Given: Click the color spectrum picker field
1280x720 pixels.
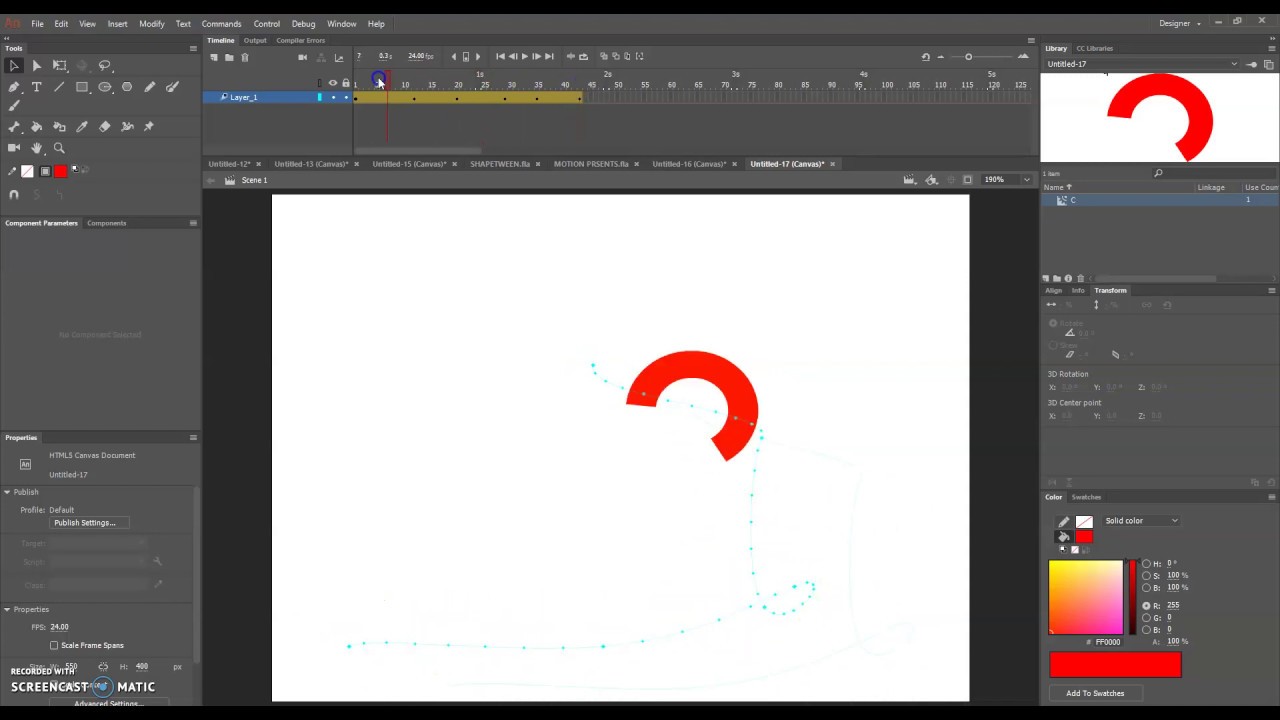Looking at the screenshot, I should [x=1086, y=597].
